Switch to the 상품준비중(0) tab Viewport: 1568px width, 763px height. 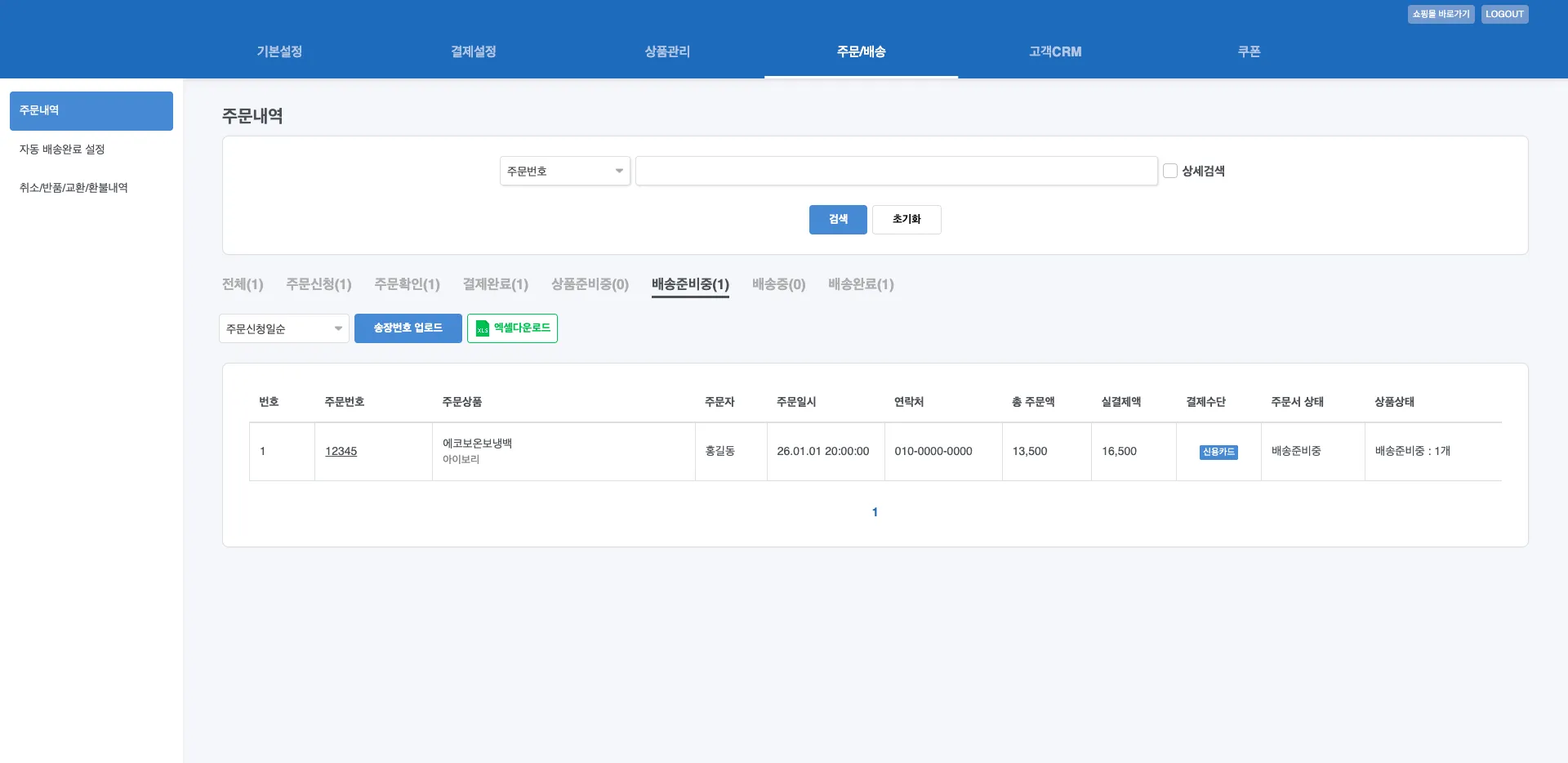590,284
